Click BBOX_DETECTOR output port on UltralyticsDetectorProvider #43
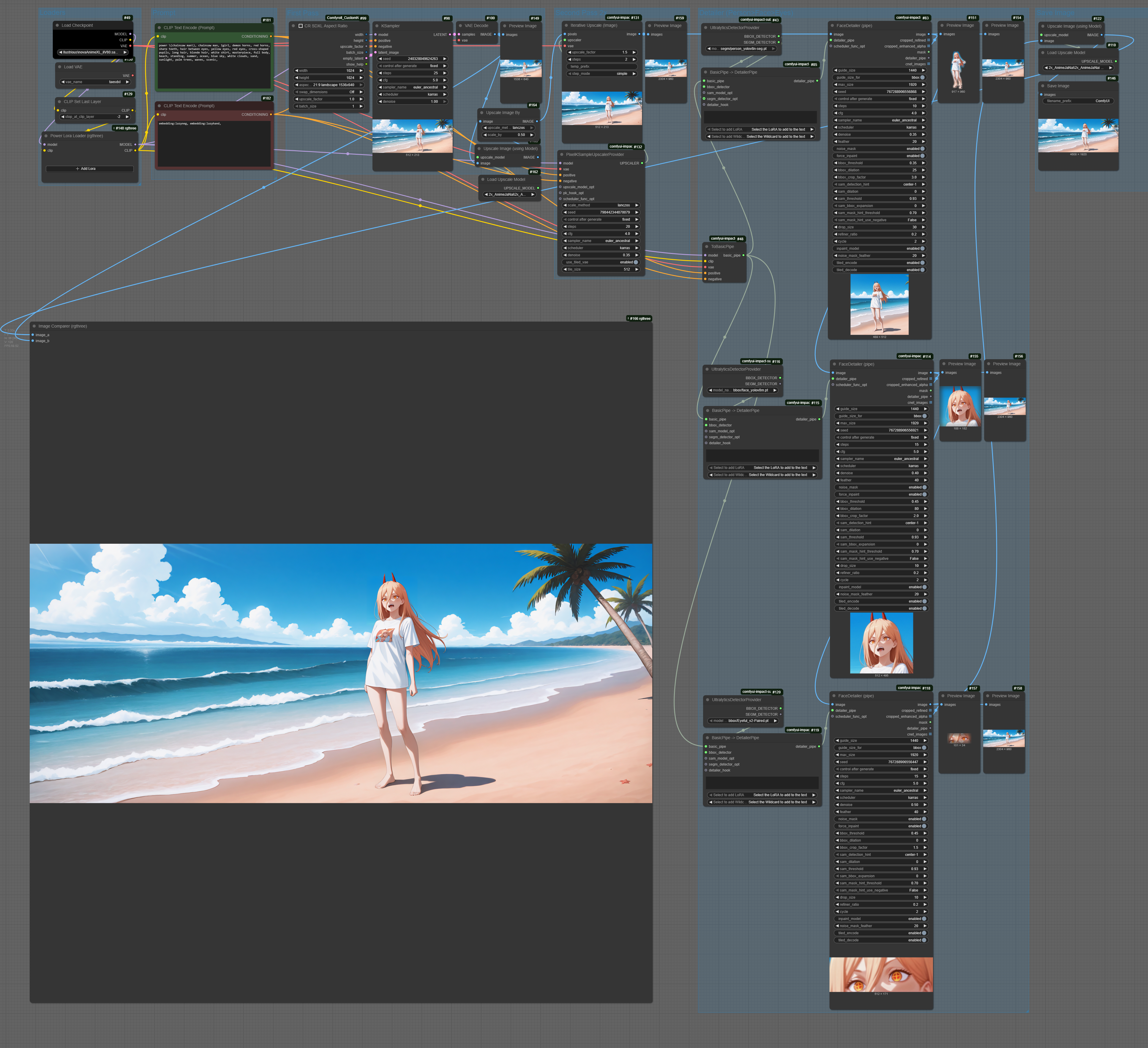Screen dimensions: 1148x1048 click(779, 37)
